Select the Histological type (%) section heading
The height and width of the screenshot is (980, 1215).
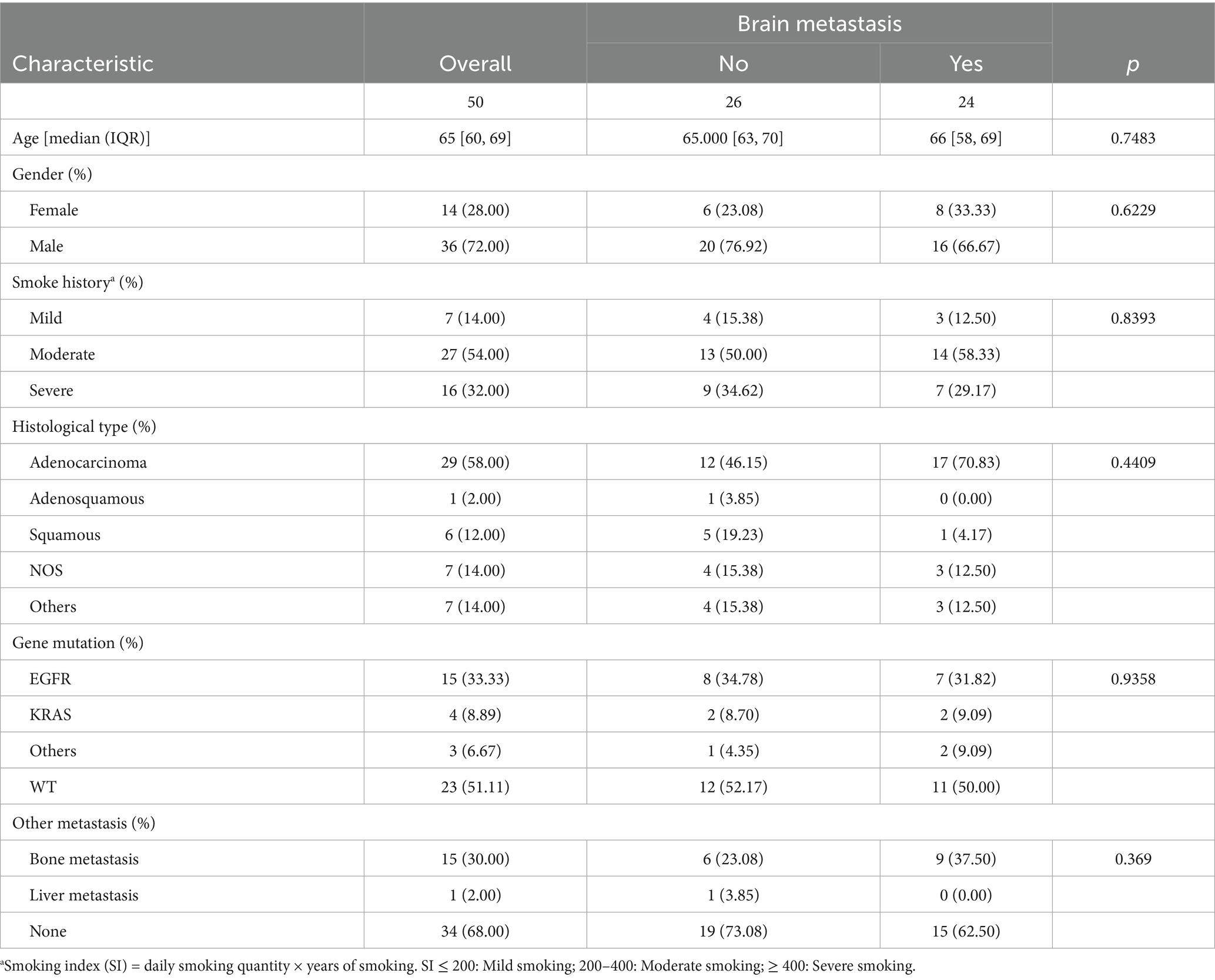[x=84, y=426]
